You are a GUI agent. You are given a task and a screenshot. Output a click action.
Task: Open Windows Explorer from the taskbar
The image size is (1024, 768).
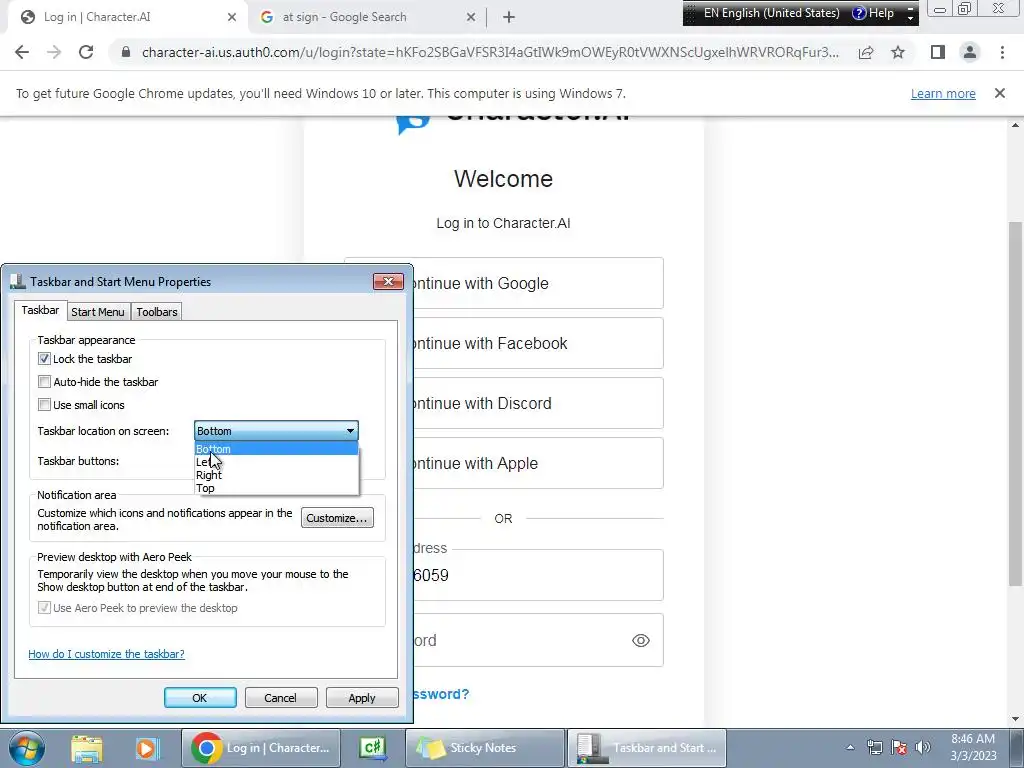87,748
